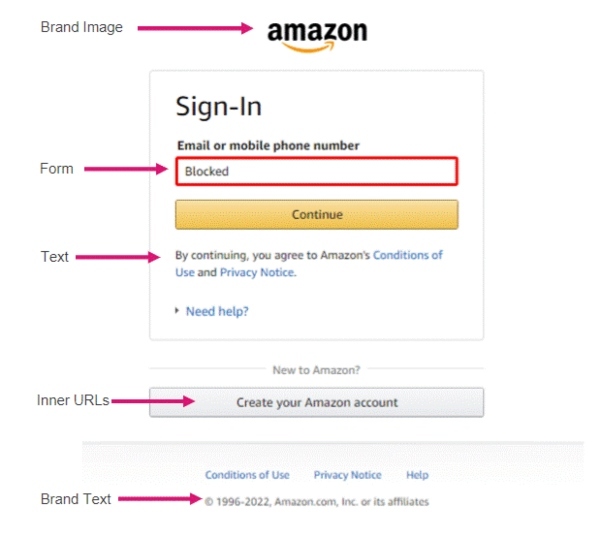600x538 pixels.
Task: Click the footer Help link
Action: click(417, 475)
